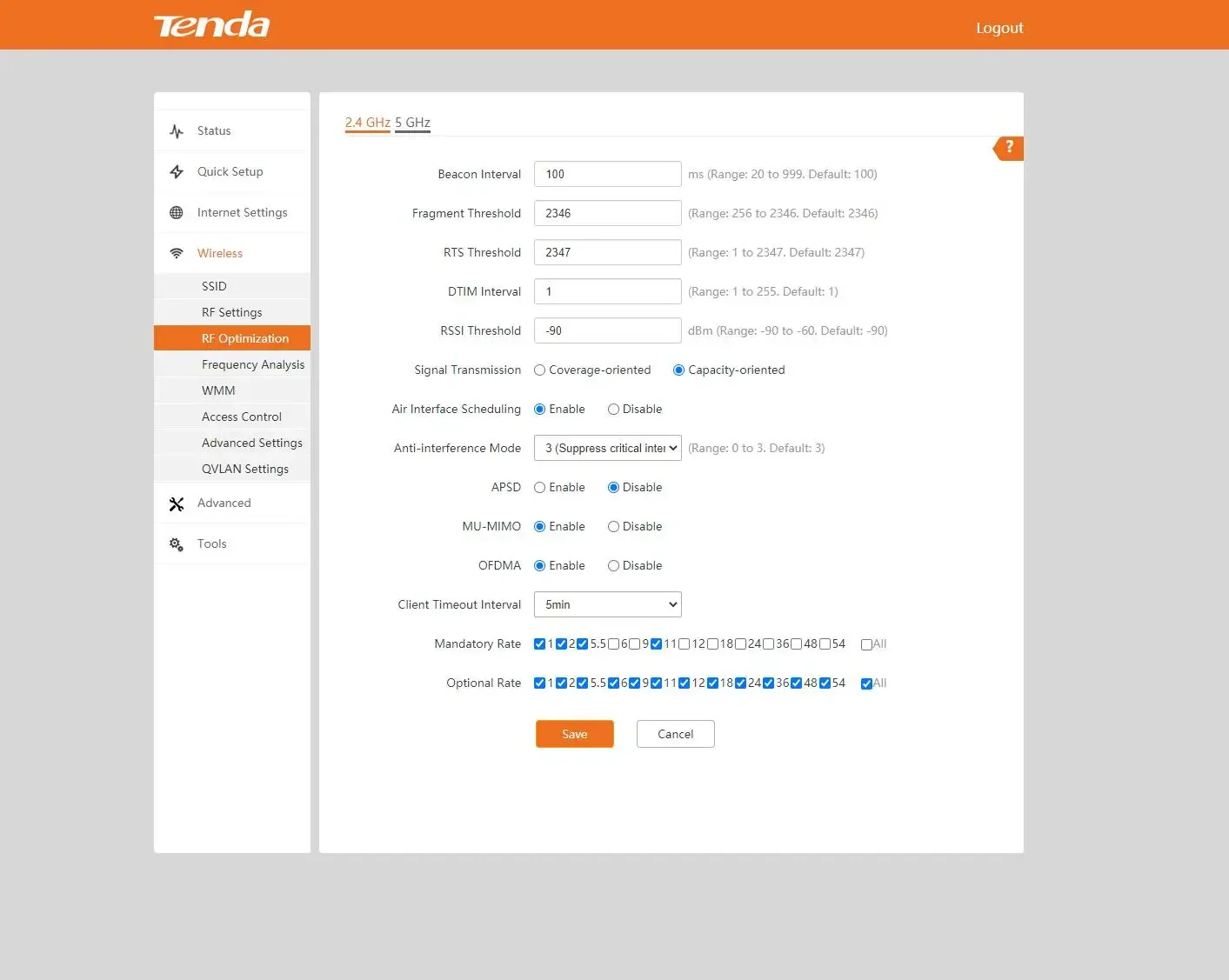
Task: Click the Cancel button
Action: pyautogui.click(x=676, y=734)
